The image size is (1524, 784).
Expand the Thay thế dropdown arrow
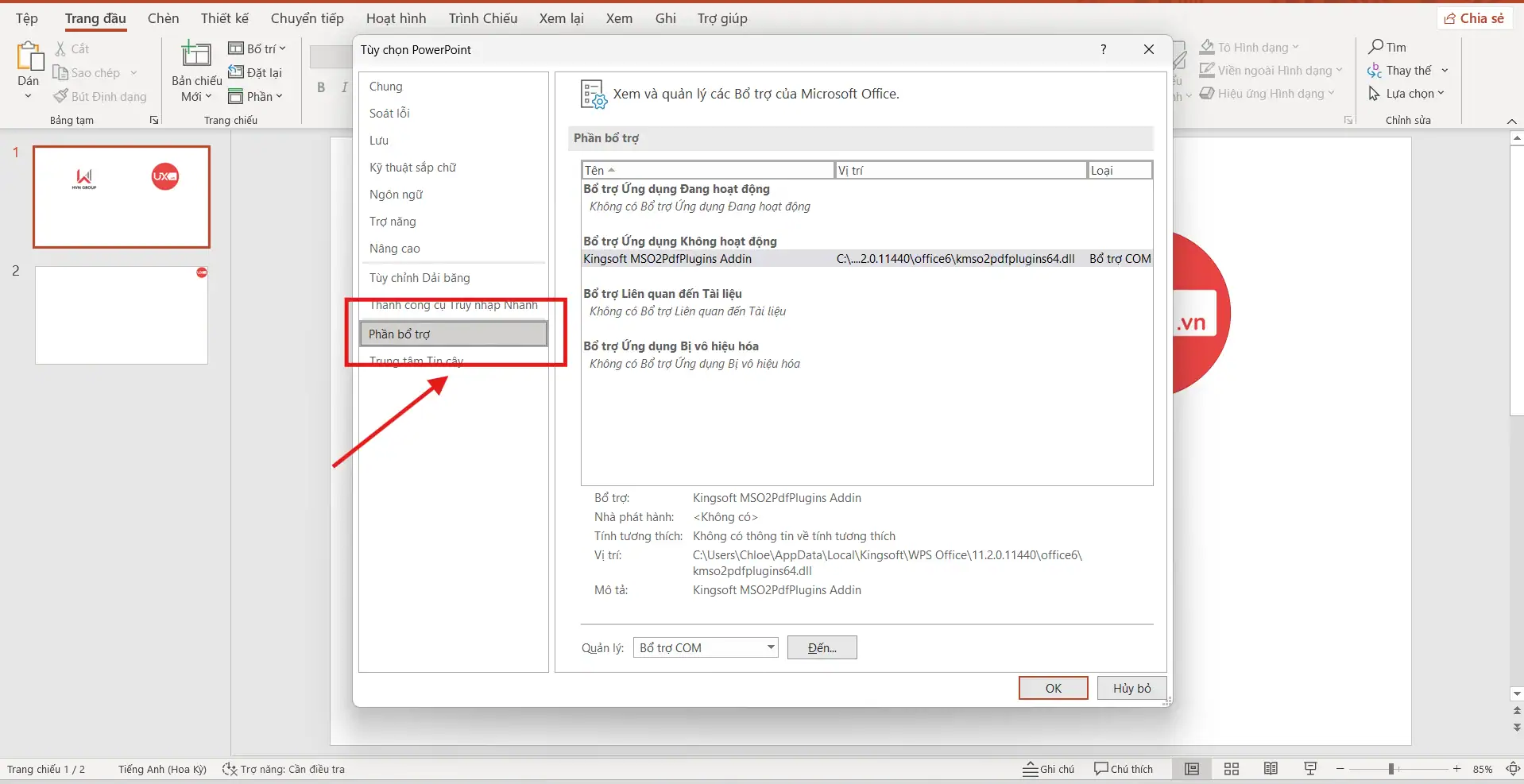tap(1445, 71)
